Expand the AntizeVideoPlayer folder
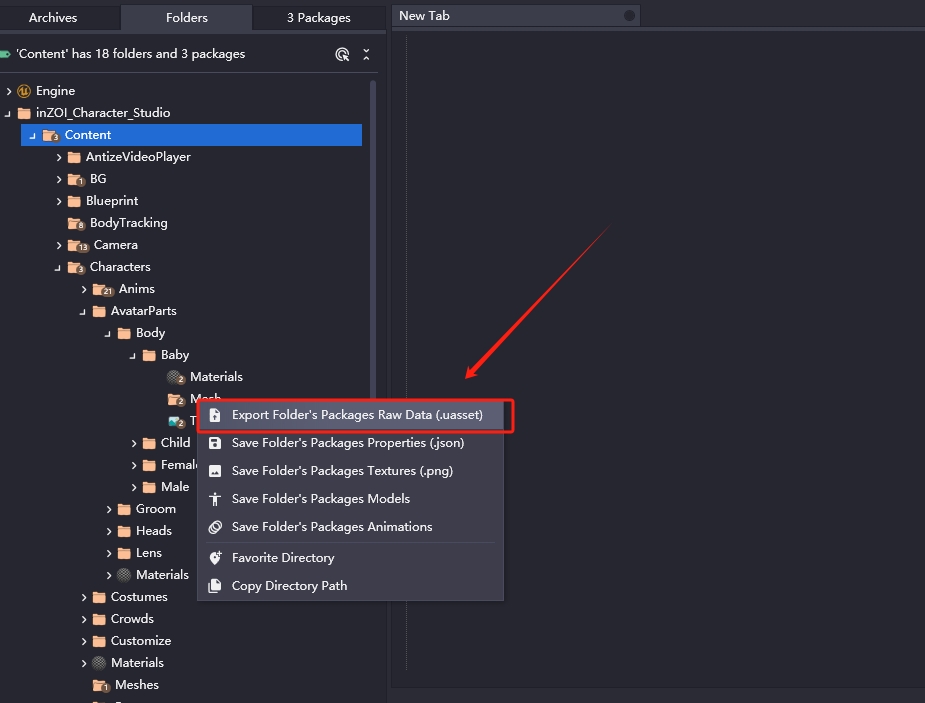Viewport: 925px width, 703px height. [x=58, y=157]
